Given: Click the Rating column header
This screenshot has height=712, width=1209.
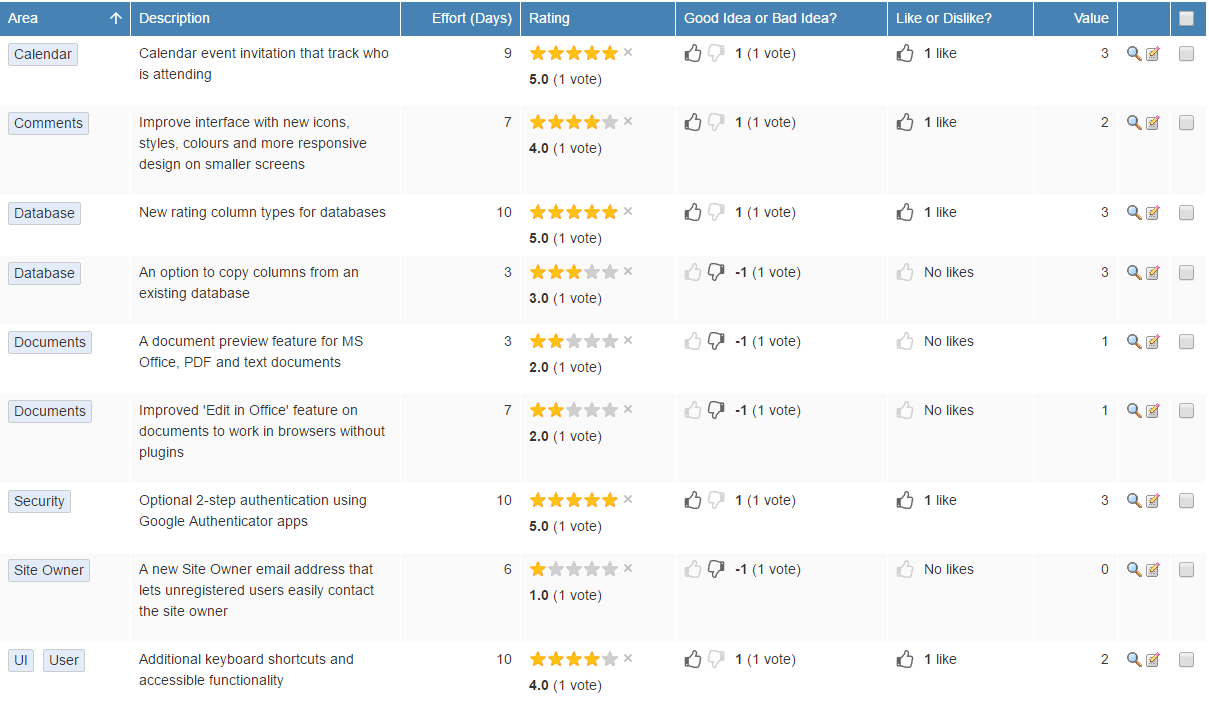Looking at the screenshot, I should [549, 18].
